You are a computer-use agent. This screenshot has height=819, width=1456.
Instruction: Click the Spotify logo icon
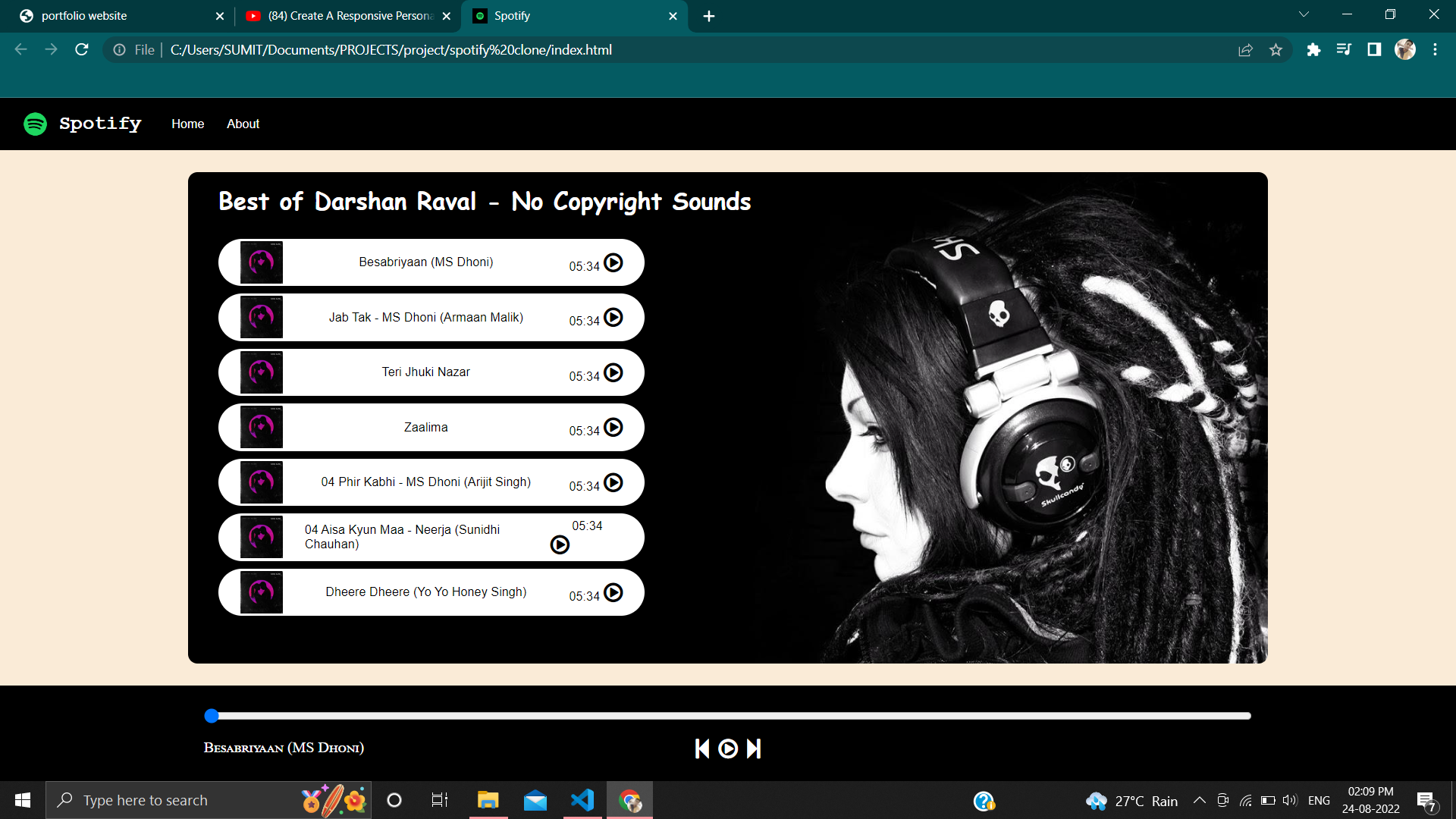click(x=35, y=124)
